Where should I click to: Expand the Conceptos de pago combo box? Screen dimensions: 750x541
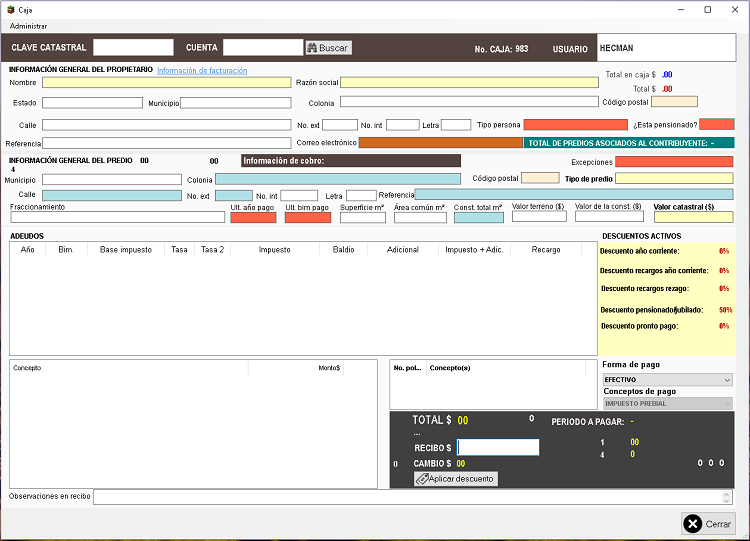[667, 404]
